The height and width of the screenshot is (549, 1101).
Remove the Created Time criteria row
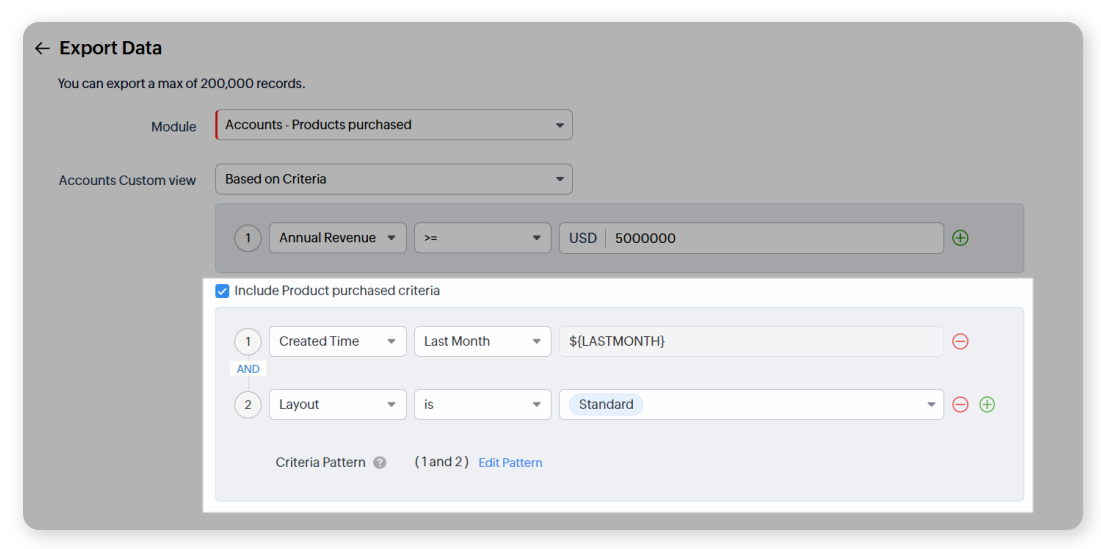click(x=960, y=341)
